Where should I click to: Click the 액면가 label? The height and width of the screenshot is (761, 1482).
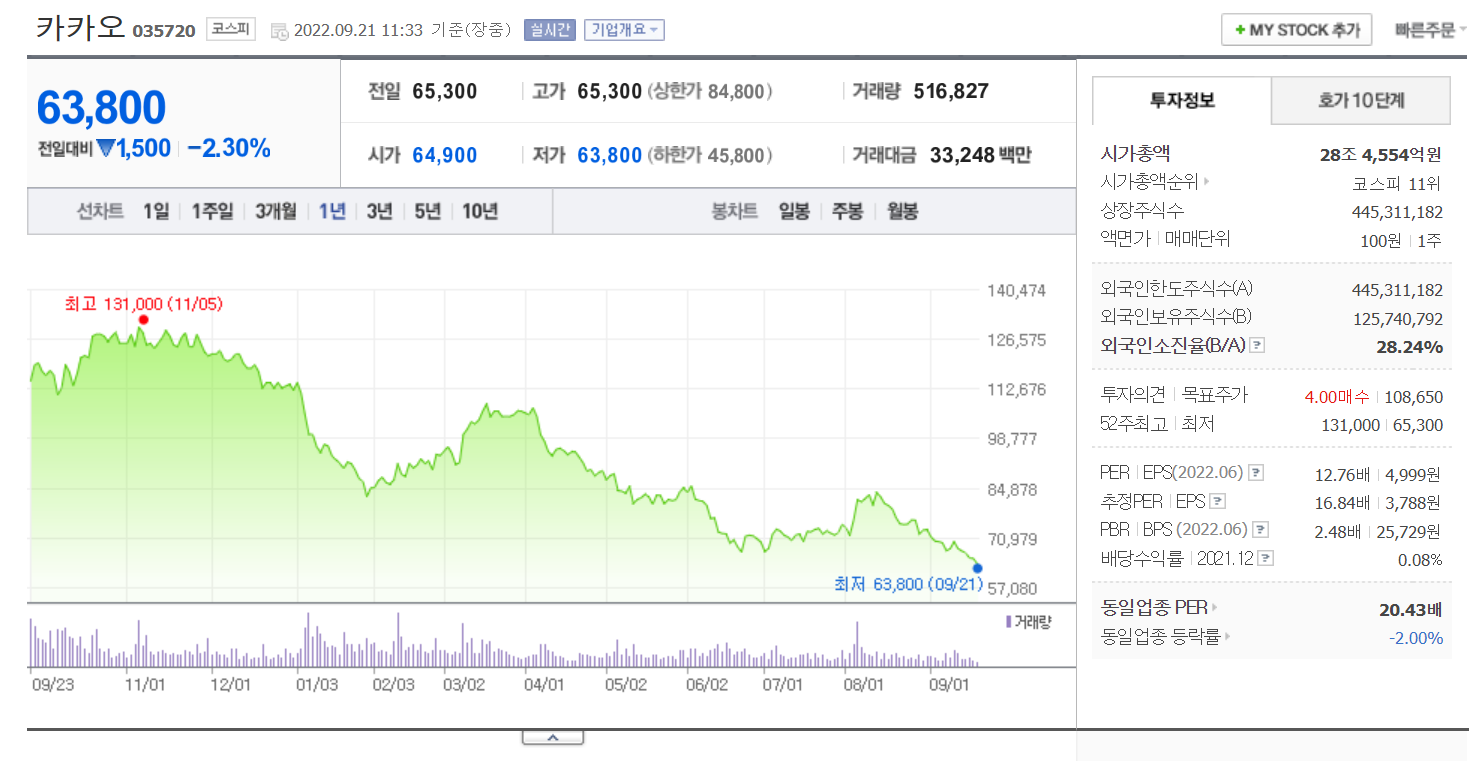click(1127, 239)
